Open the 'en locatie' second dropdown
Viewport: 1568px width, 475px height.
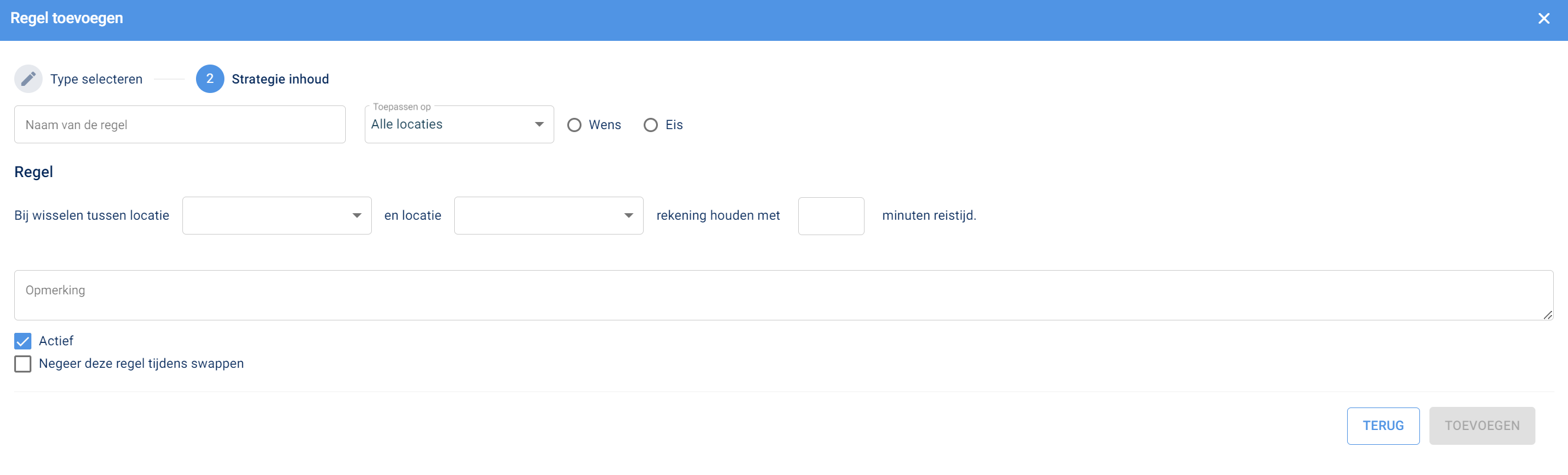548,216
